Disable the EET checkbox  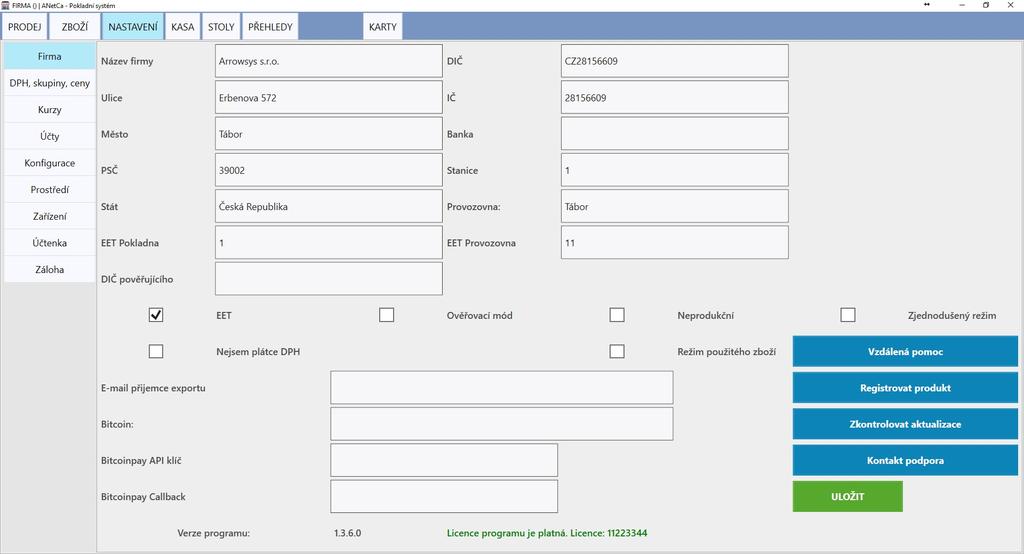pos(155,315)
